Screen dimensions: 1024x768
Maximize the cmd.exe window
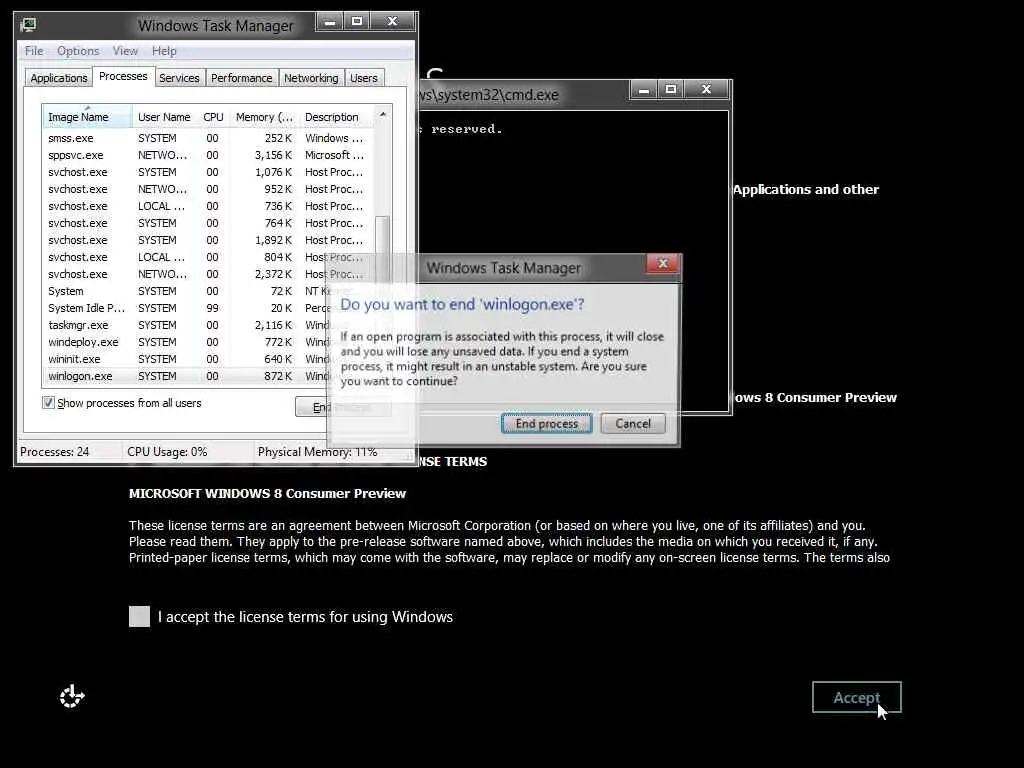click(x=671, y=89)
